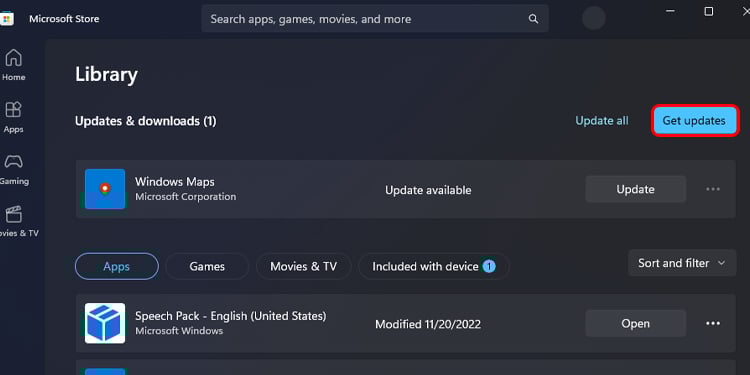
Task: Expand the Sort and filter dropdown
Action: 682,263
